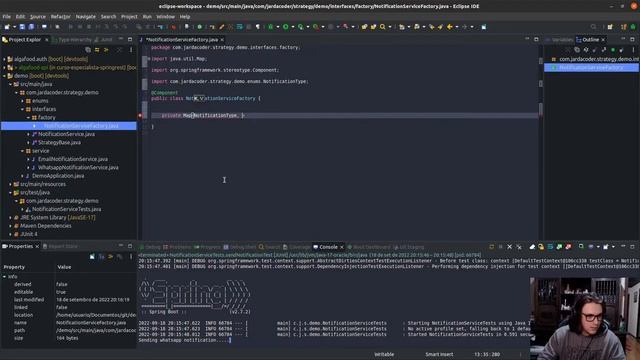Collapse the java.util.Map import fold
Screen dimensions: 640x360
coord(149,59)
